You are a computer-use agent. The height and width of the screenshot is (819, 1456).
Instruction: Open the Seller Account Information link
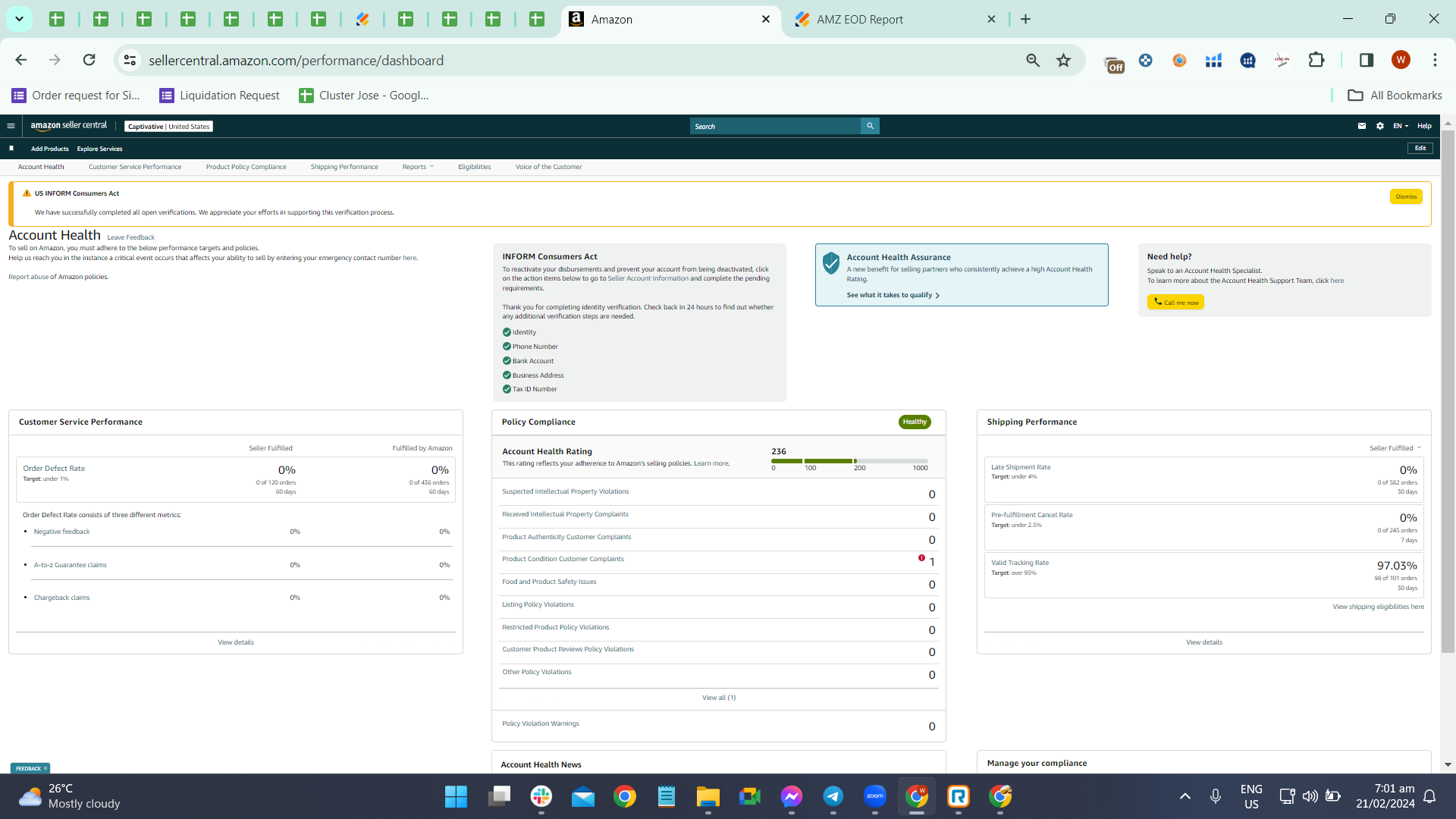point(648,278)
